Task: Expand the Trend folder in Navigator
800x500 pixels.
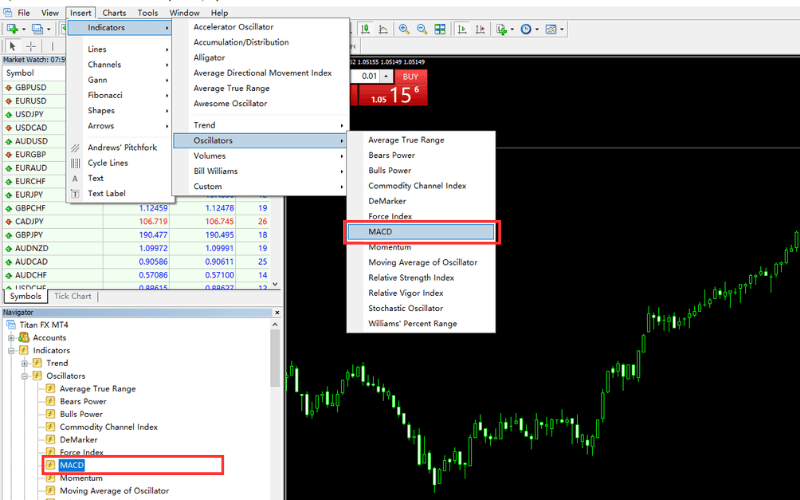Action: 24,363
